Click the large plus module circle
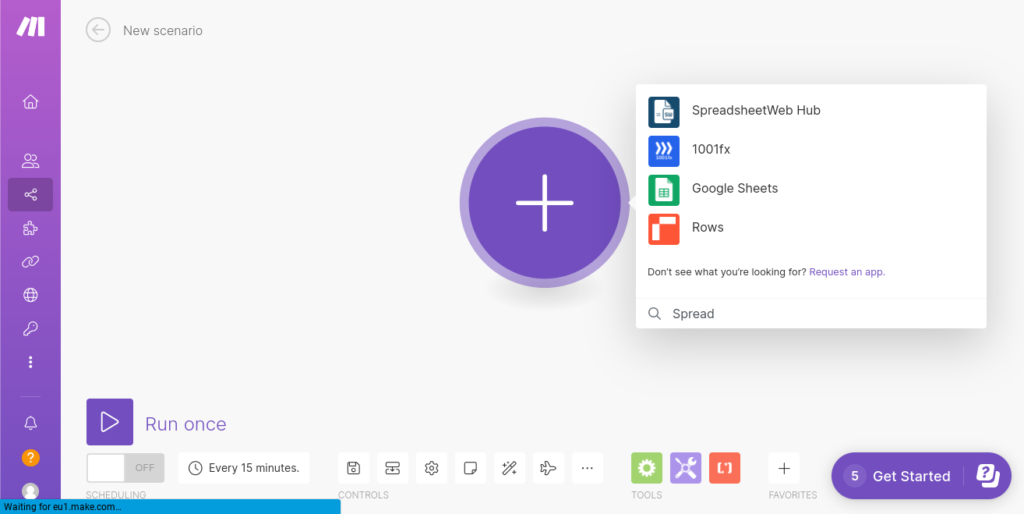Image resolution: width=1024 pixels, height=514 pixels. 544,202
